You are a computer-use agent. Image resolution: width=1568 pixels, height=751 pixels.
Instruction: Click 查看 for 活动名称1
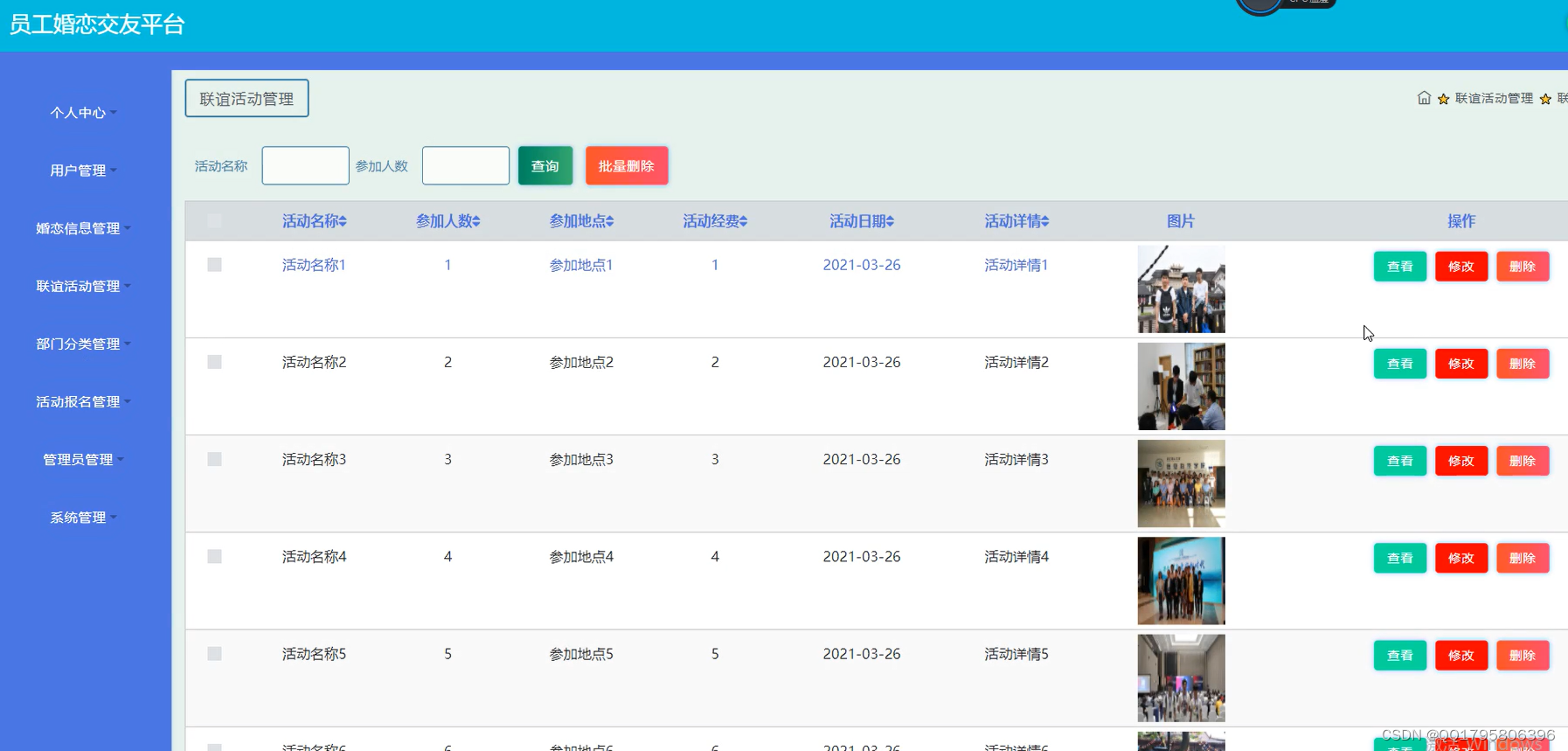(1400, 267)
